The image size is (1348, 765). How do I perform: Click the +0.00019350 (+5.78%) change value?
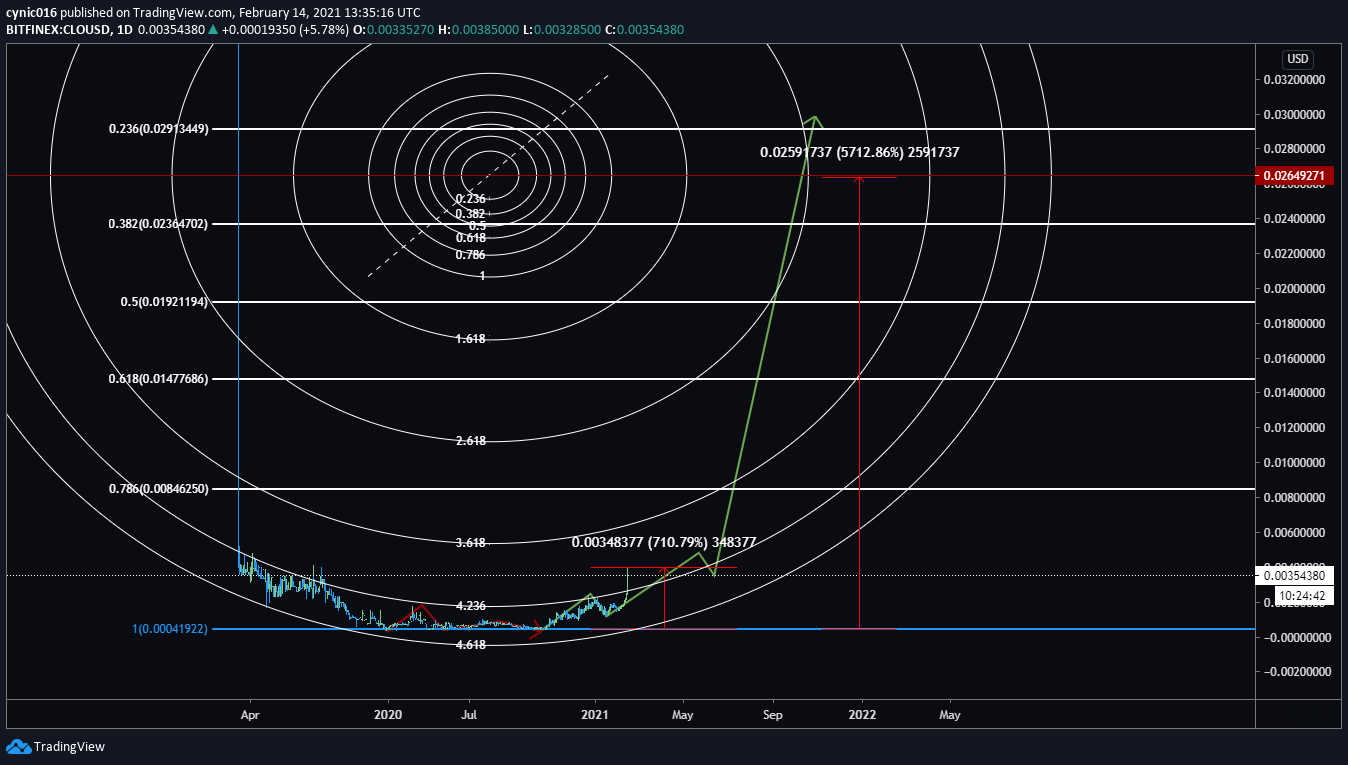(285, 30)
